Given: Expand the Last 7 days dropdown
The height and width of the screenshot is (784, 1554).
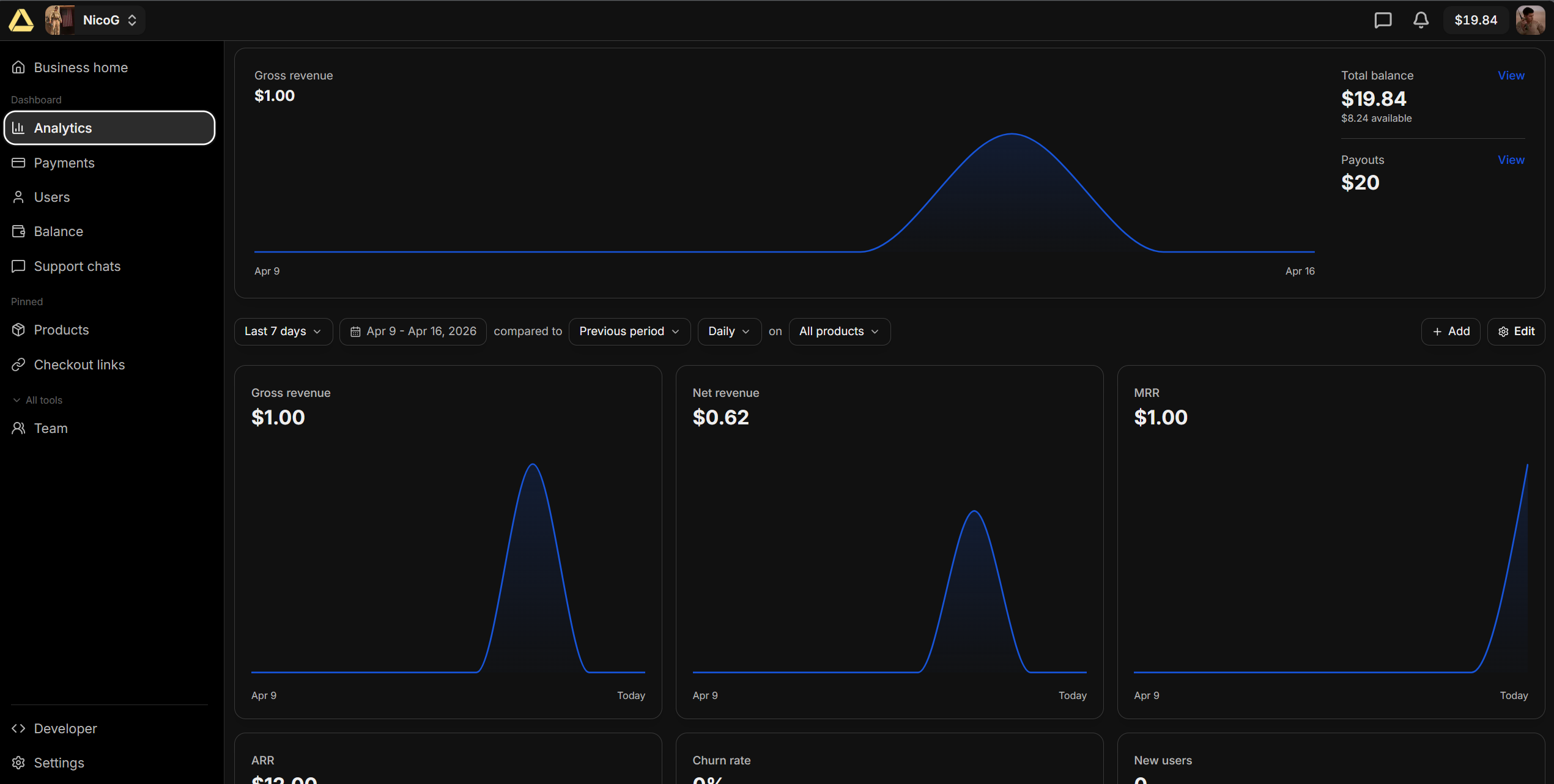Looking at the screenshot, I should tap(283, 331).
